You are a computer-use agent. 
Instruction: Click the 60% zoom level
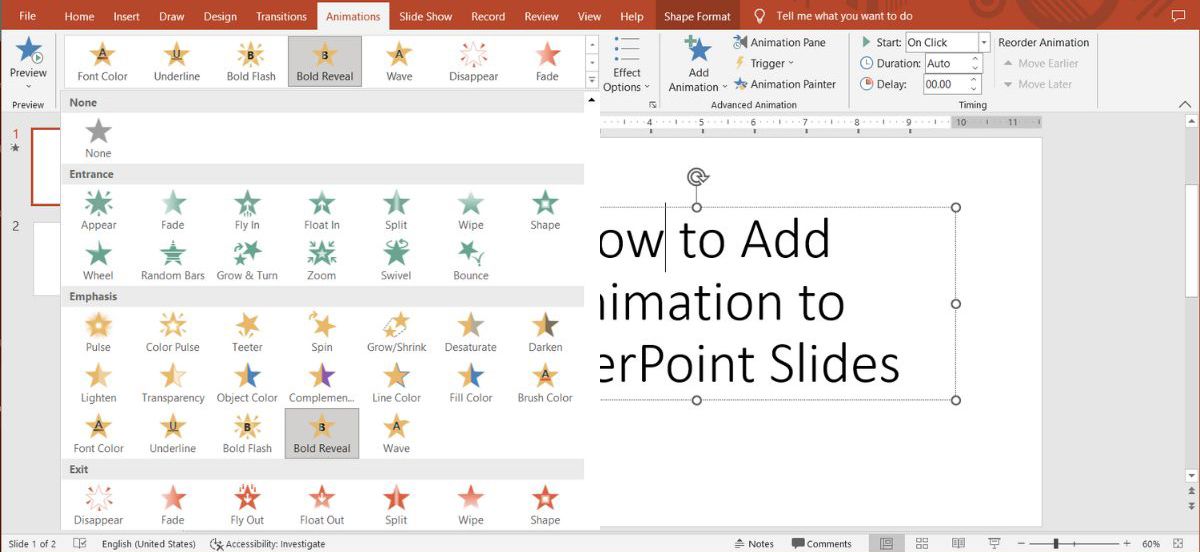[1151, 544]
